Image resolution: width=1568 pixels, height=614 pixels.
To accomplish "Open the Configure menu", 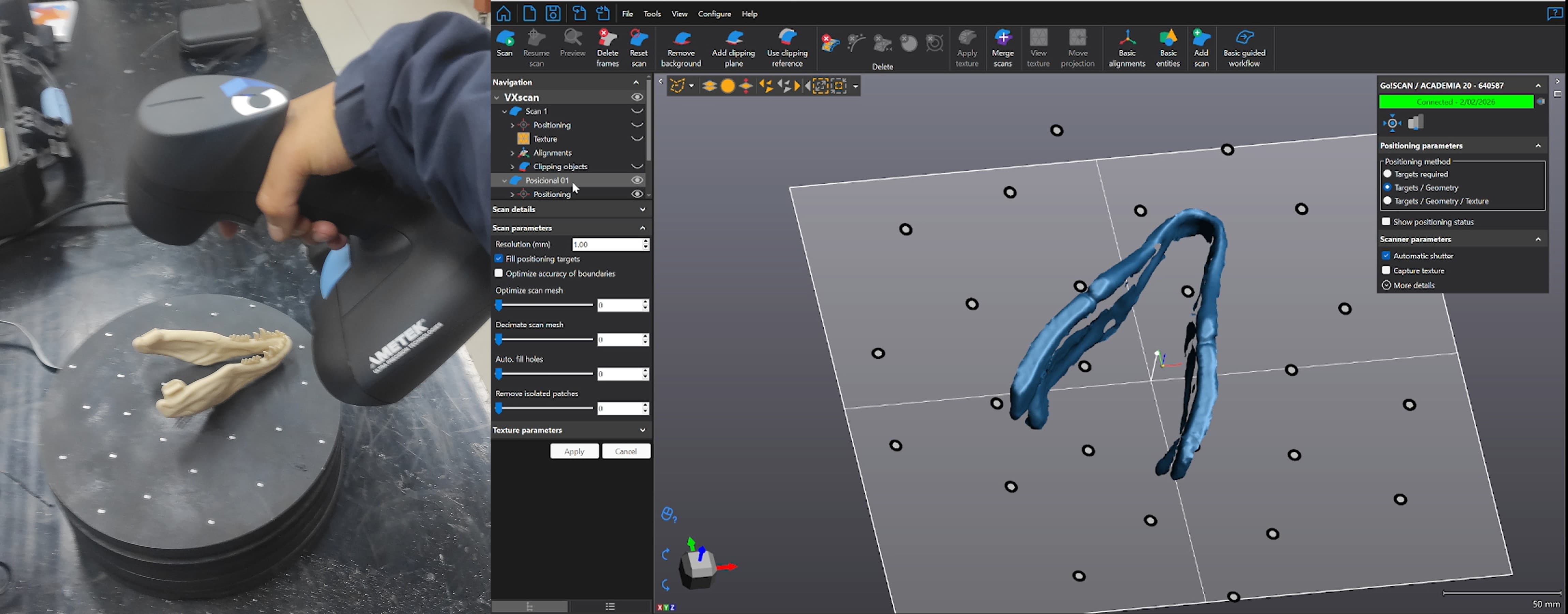I will click(714, 13).
